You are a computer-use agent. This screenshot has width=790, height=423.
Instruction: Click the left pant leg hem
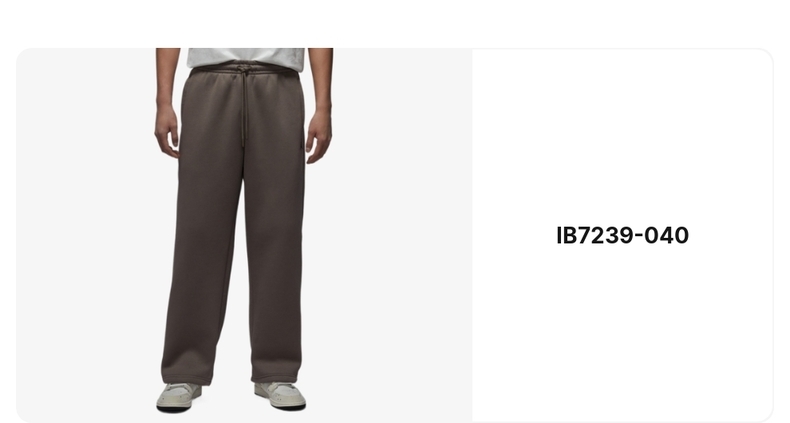186,377
